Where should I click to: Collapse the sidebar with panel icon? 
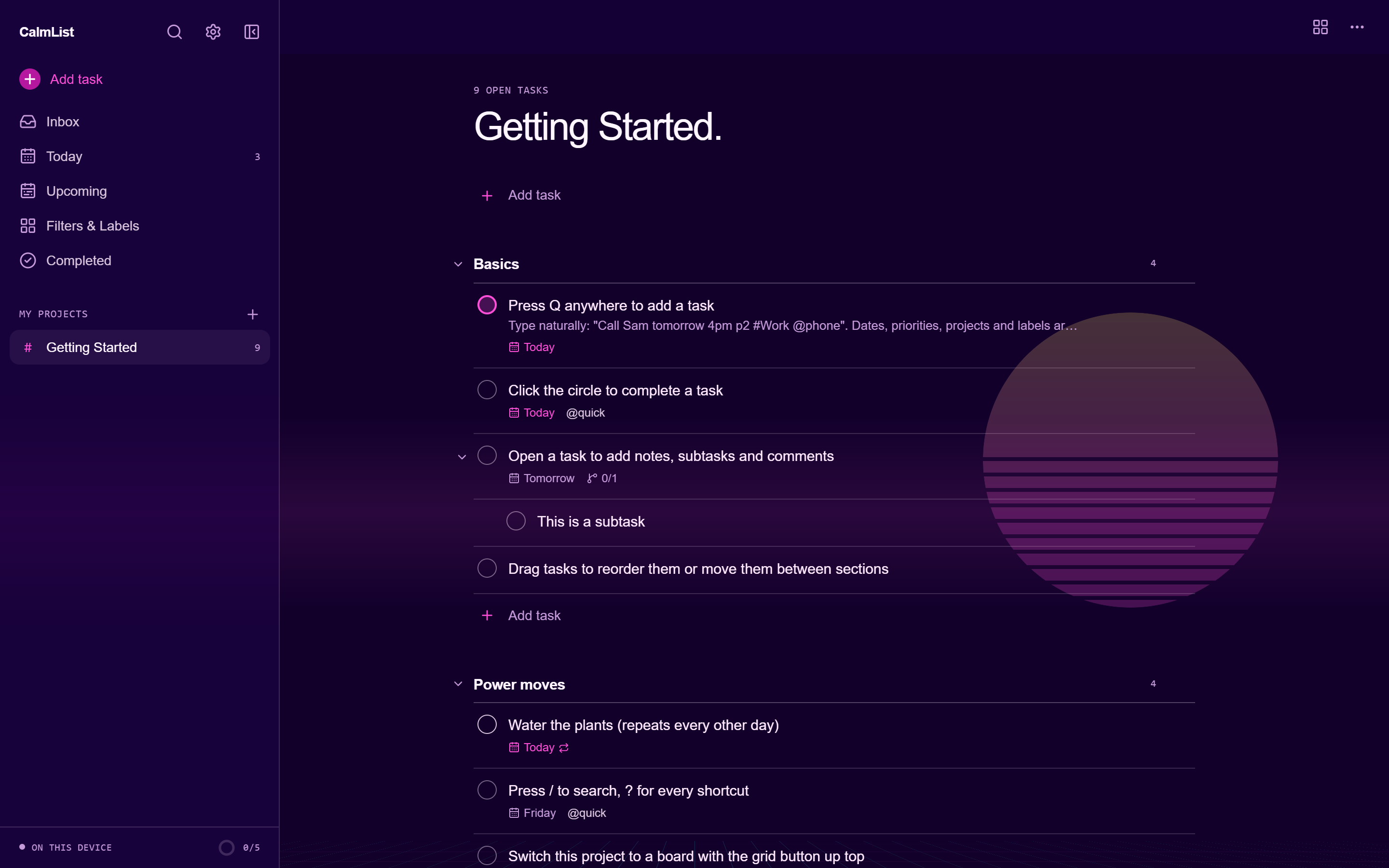(x=251, y=31)
